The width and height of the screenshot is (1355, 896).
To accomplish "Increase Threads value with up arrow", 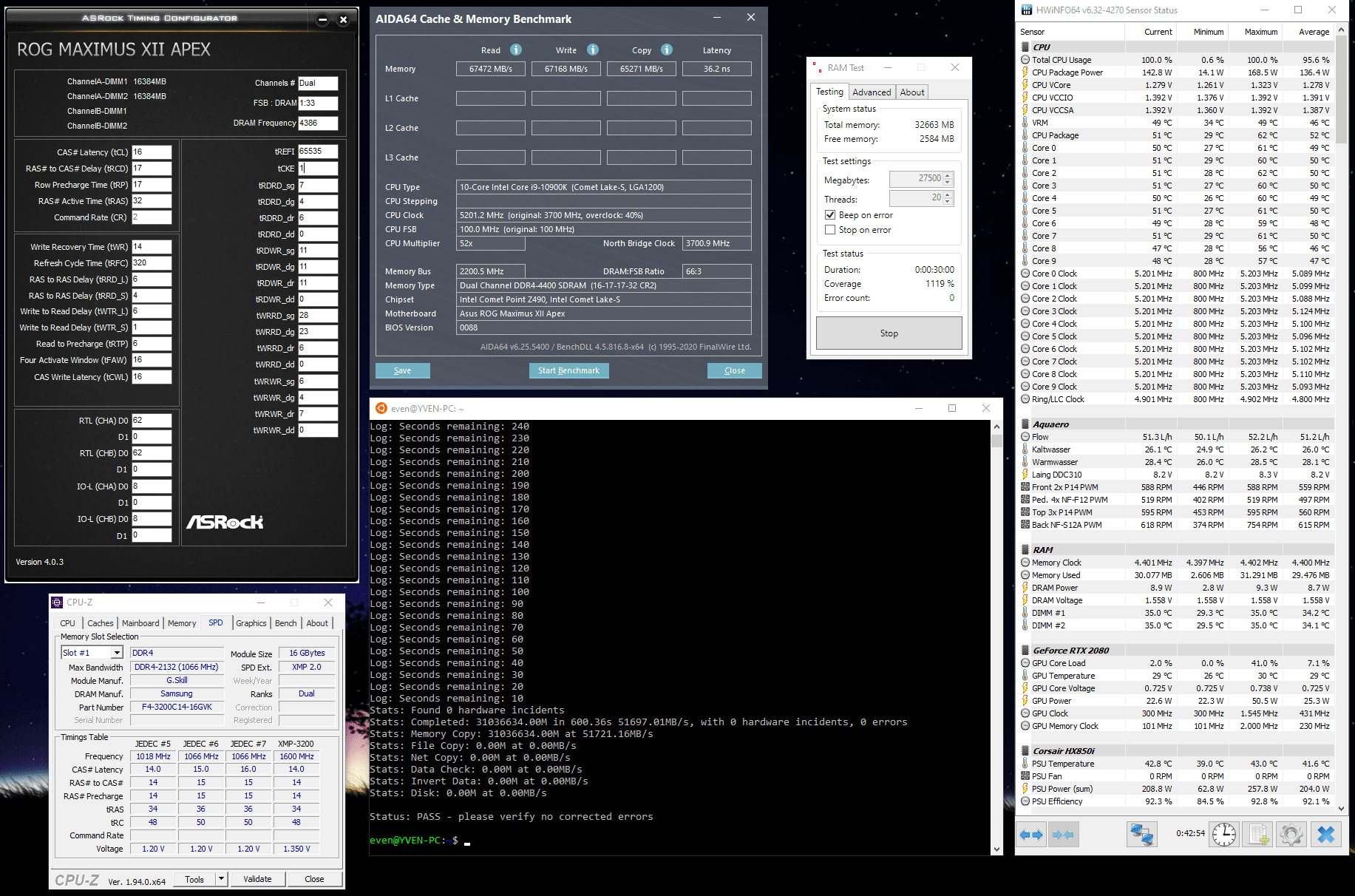I will [948, 194].
